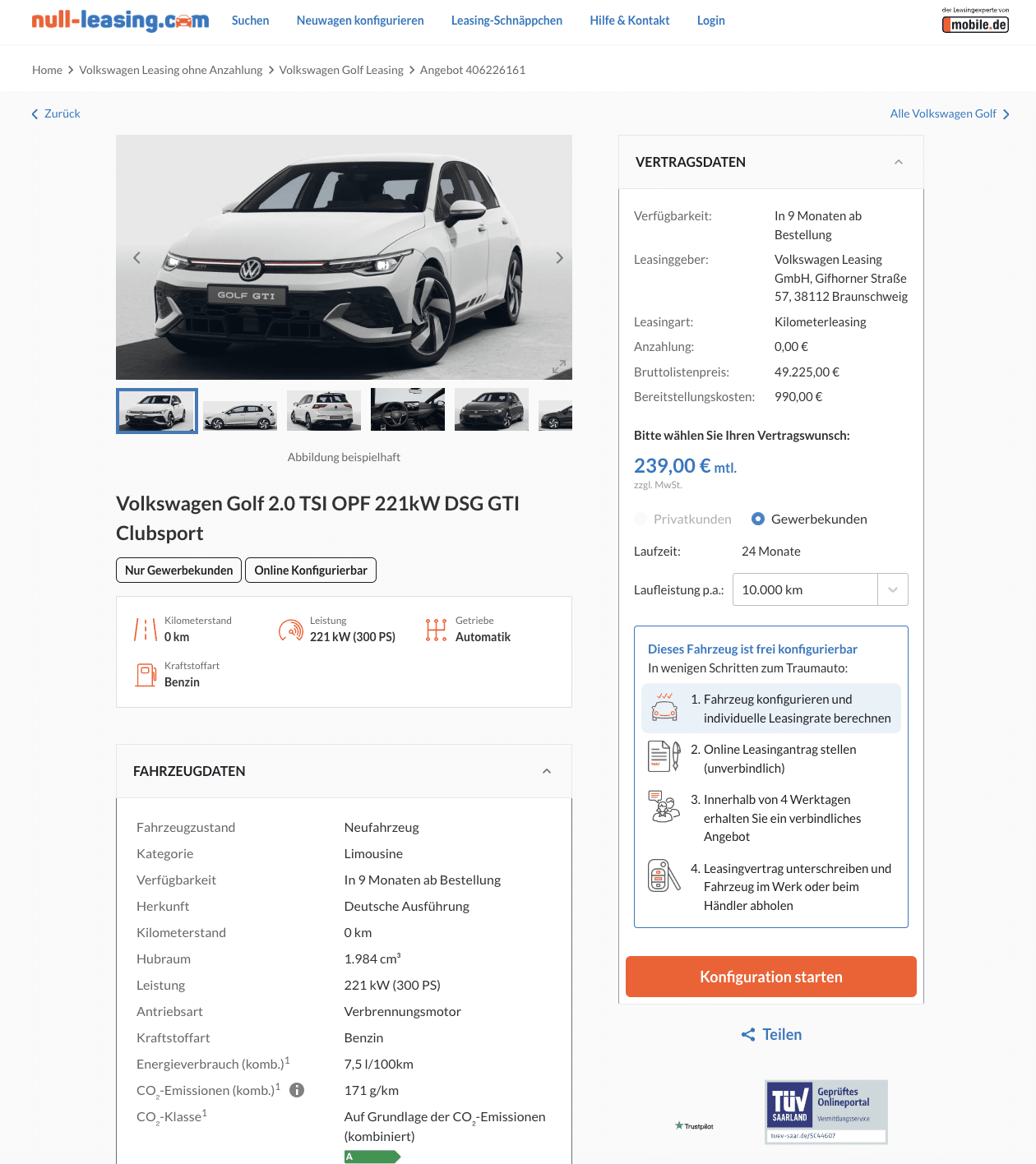
Task: Start configuration with Konfiguration starten
Action: pos(771,977)
